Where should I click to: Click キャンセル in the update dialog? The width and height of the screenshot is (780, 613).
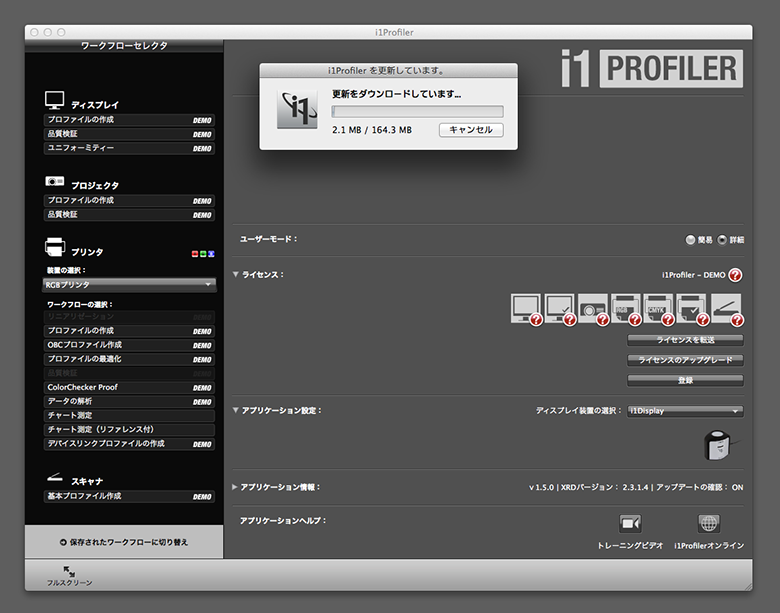coord(470,130)
